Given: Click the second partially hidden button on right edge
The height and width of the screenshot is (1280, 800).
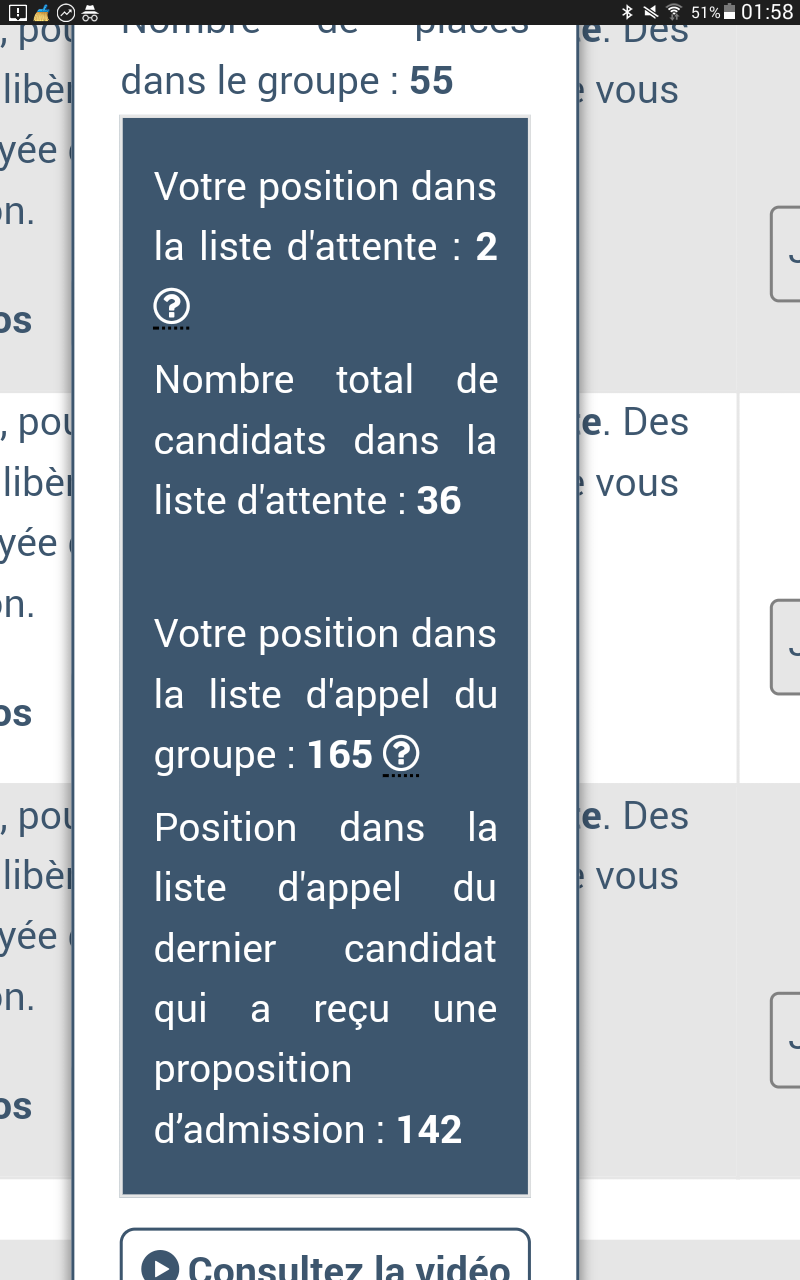Looking at the screenshot, I should tap(786, 647).
